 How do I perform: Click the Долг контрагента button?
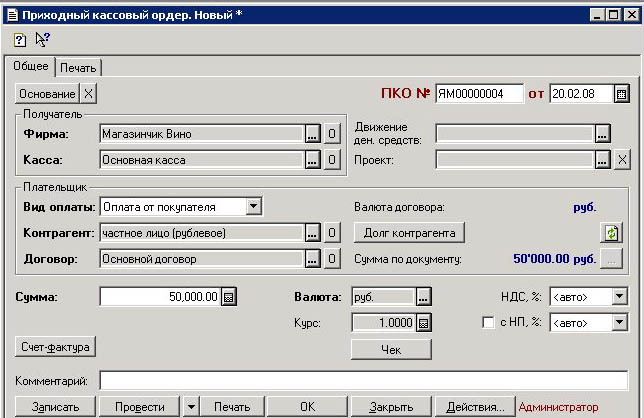(409, 233)
